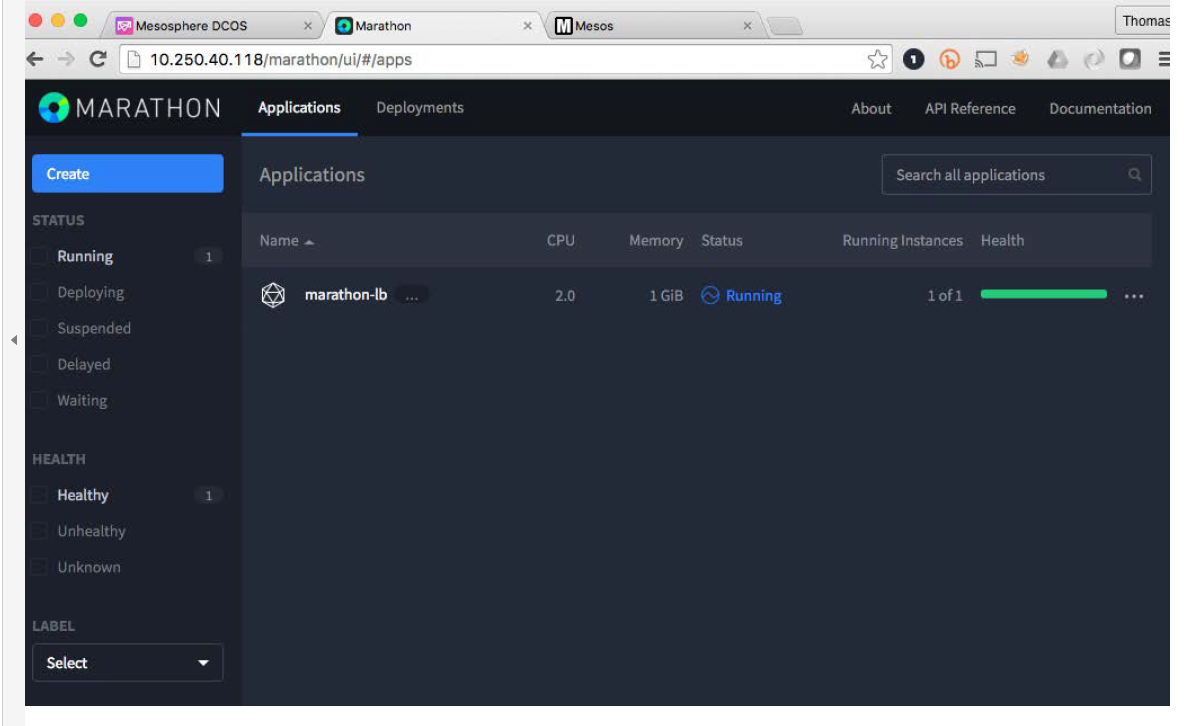Open a new browser tab
The height and width of the screenshot is (726, 1194).
pos(784,27)
